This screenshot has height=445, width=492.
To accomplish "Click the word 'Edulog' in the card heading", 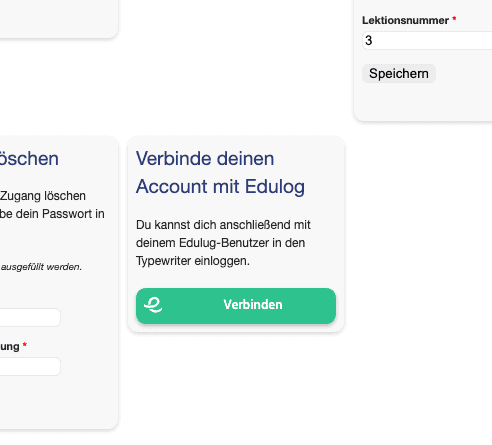I will click(275, 187).
